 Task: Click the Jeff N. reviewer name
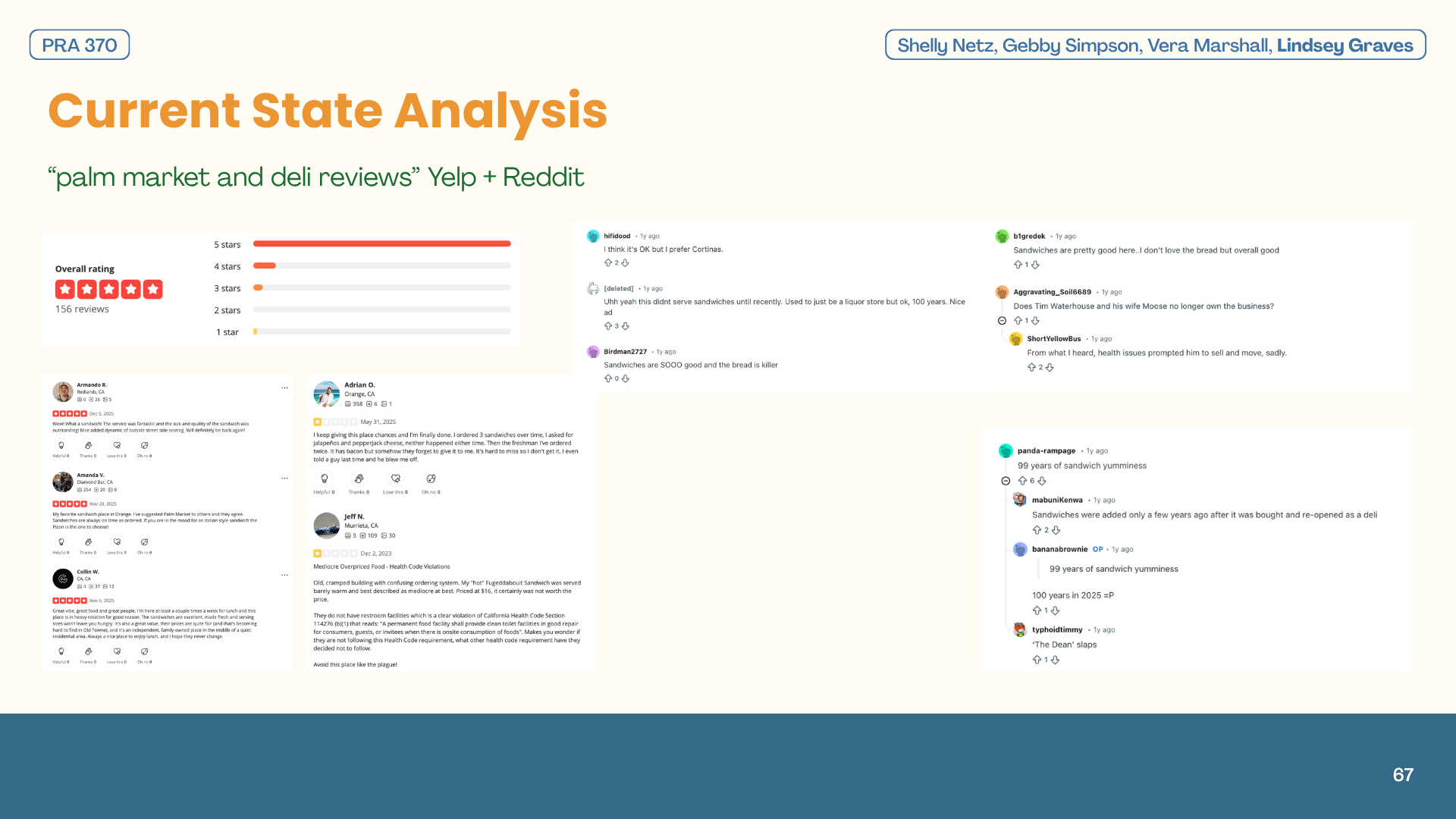click(x=354, y=516)
